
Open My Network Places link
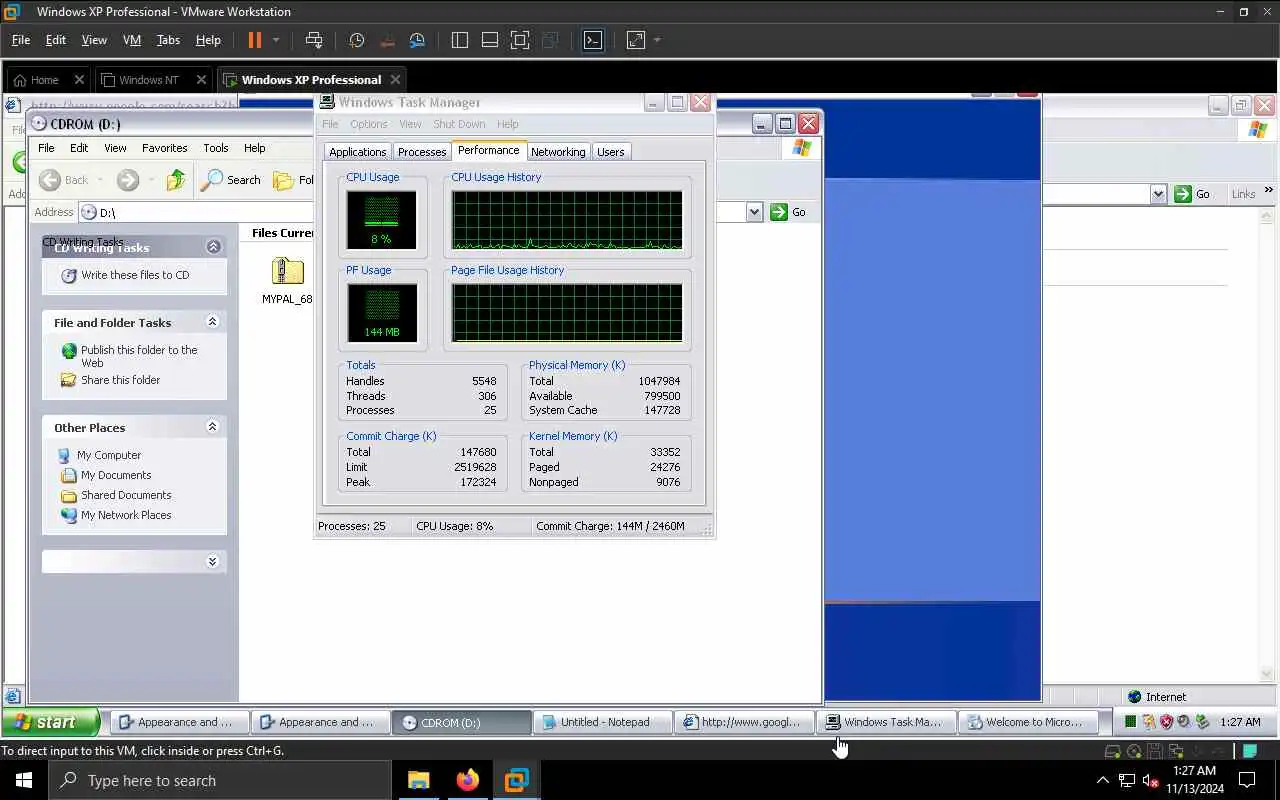click(x=126, y=515)
